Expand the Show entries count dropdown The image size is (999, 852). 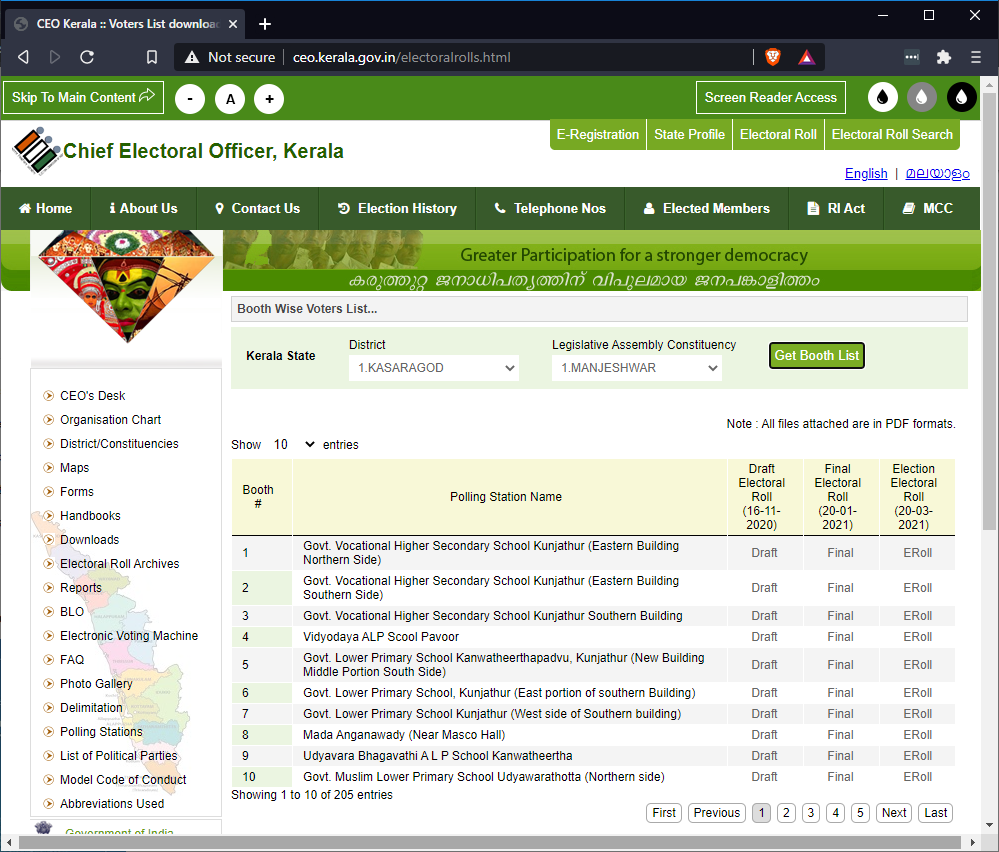coord(294,444)
